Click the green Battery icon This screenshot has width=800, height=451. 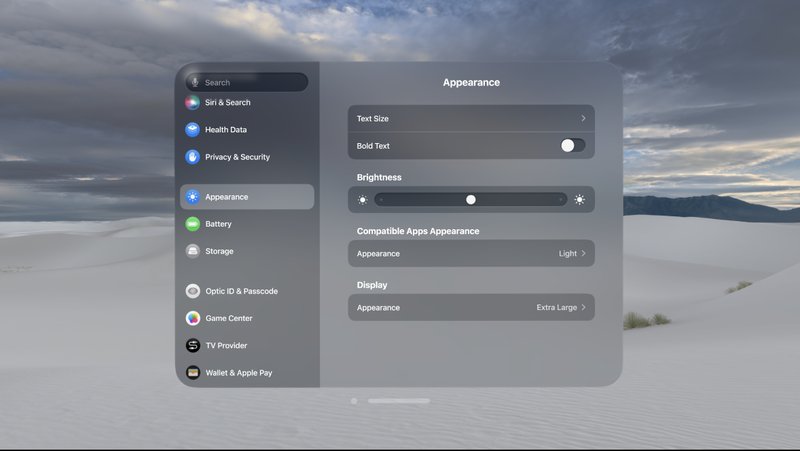pyautogui.click(x=192, y=223)
